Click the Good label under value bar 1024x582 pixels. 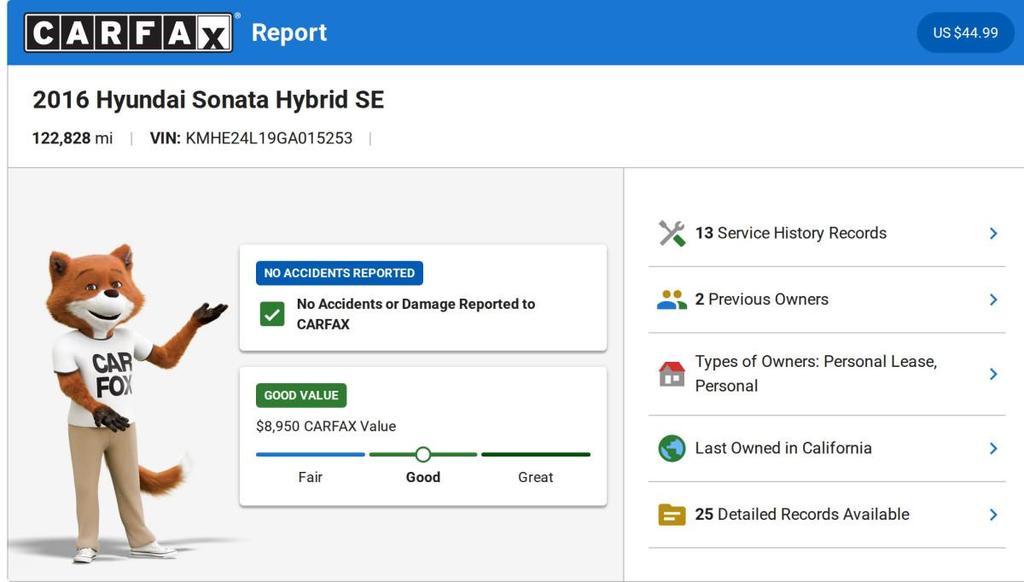click(423, 477)
